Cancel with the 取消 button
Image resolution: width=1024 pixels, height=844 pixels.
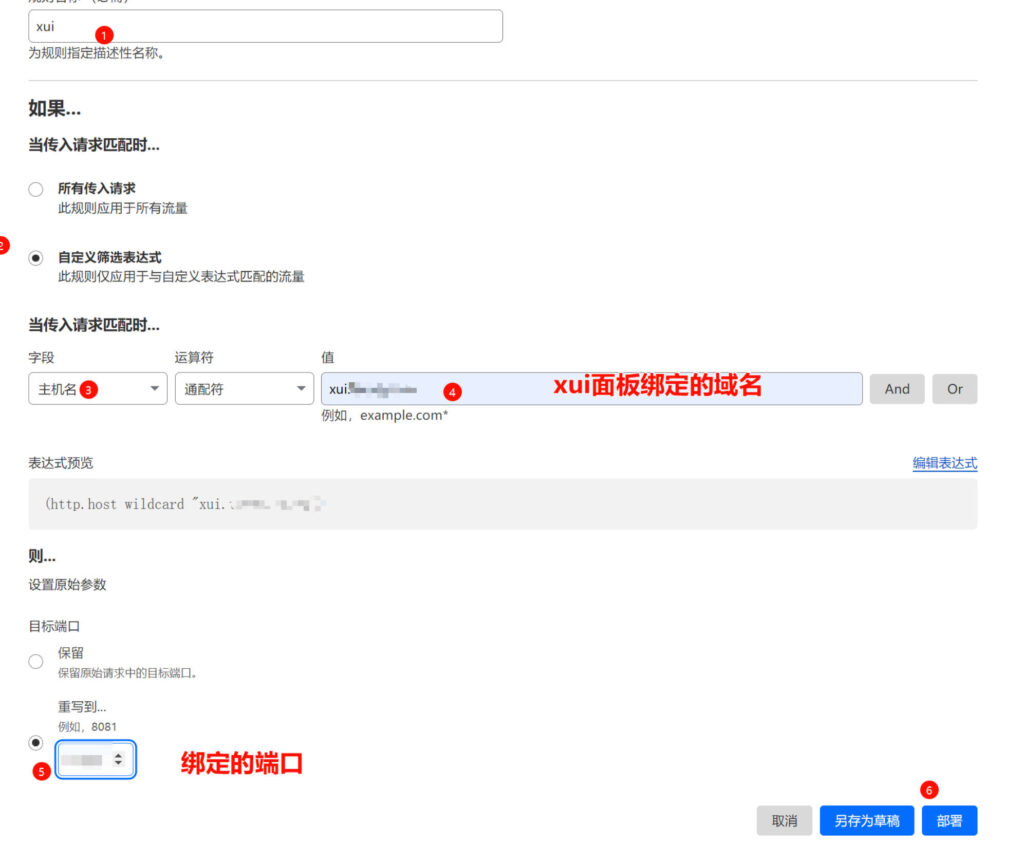click(784, 821)
